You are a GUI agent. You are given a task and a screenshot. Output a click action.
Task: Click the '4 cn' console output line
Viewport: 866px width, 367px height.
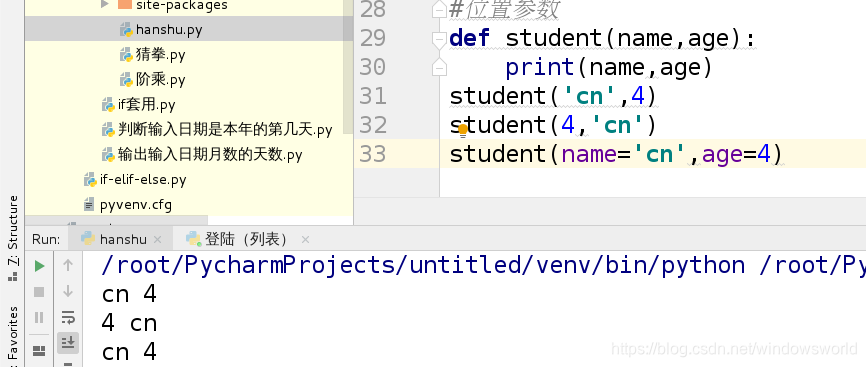point(129,323)
